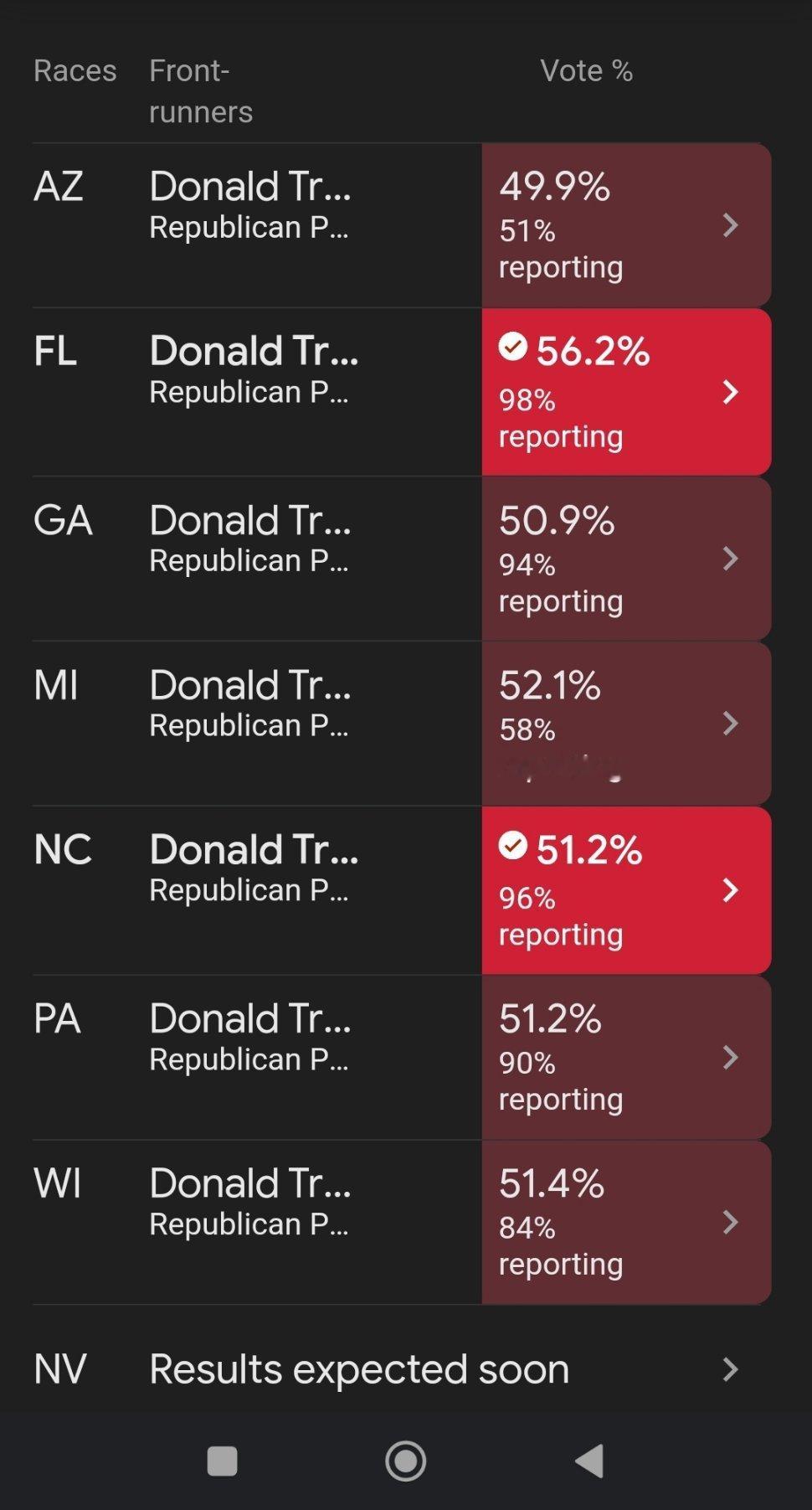
Task: Click the 49.9% Arizona vote cell
Action: 626,224
